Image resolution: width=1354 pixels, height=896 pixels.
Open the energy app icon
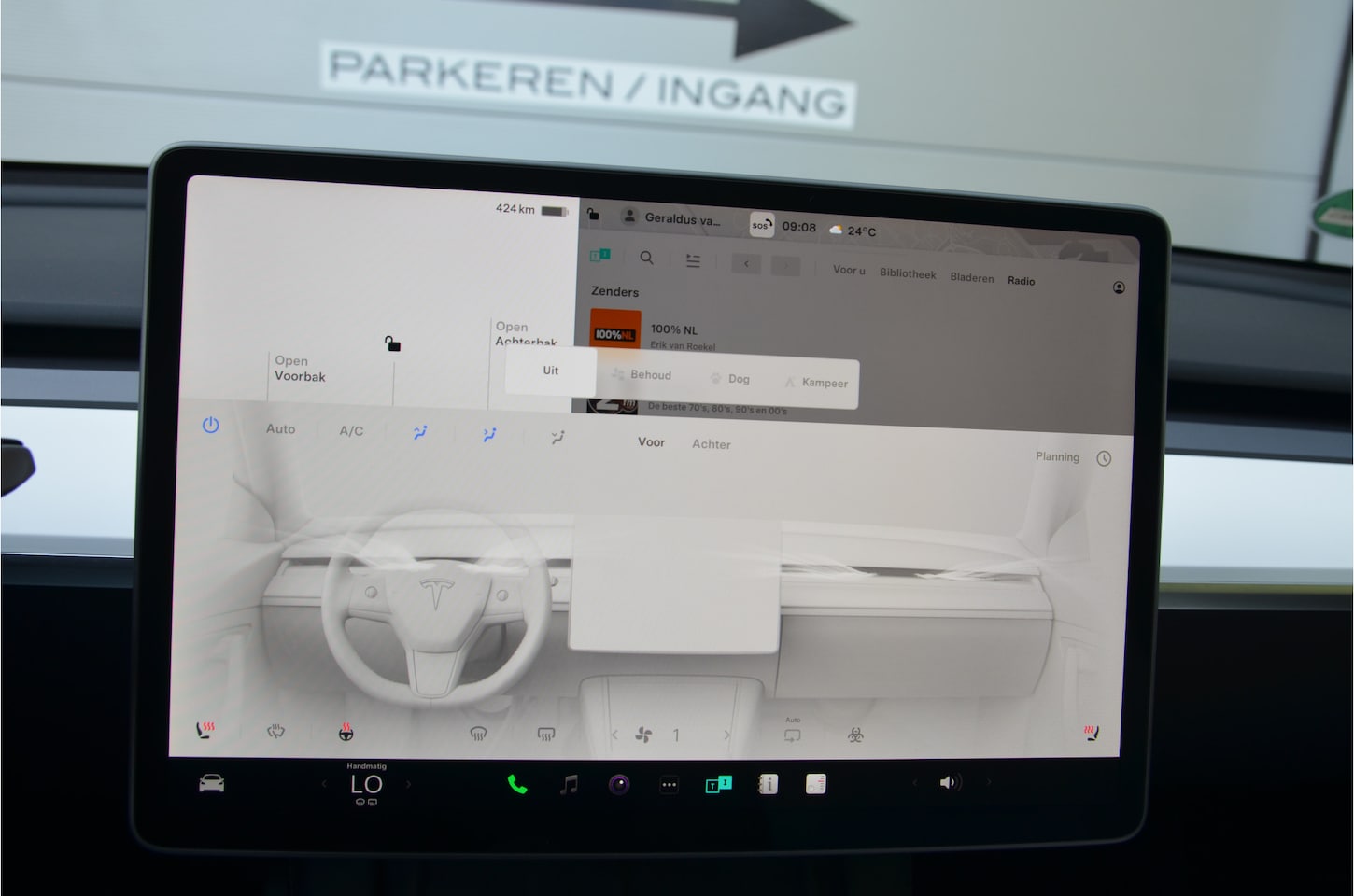816,785
